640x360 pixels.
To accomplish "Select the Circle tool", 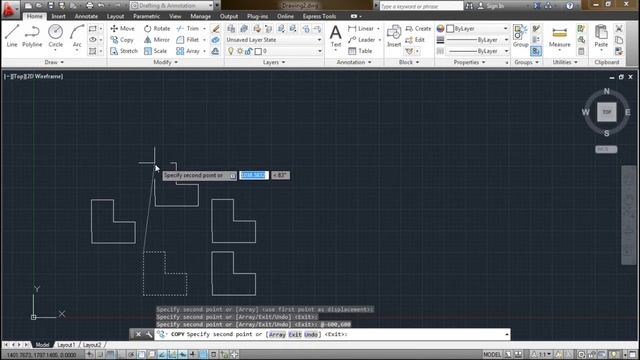I will [56, 36].
